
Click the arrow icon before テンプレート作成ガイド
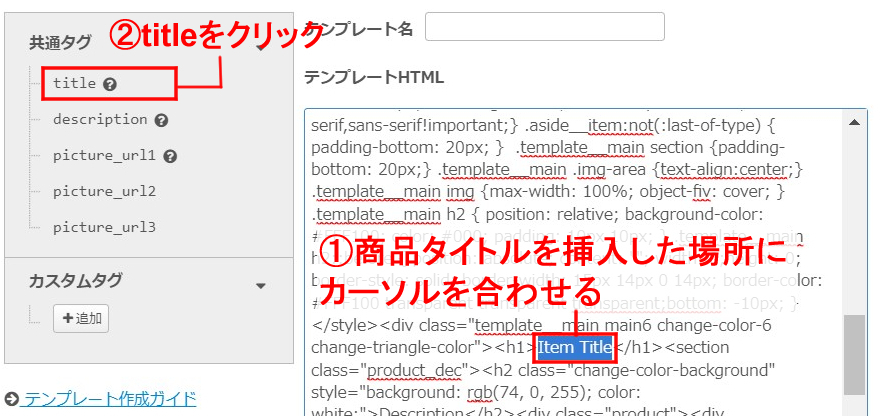click(12, 400)
